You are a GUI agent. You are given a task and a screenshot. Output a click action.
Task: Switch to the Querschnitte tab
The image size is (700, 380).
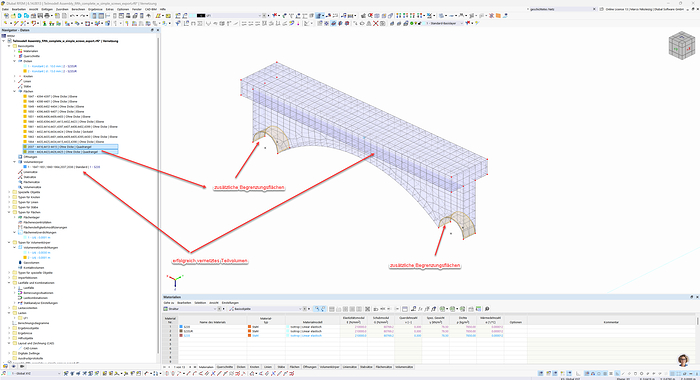[x=225, y=367]
